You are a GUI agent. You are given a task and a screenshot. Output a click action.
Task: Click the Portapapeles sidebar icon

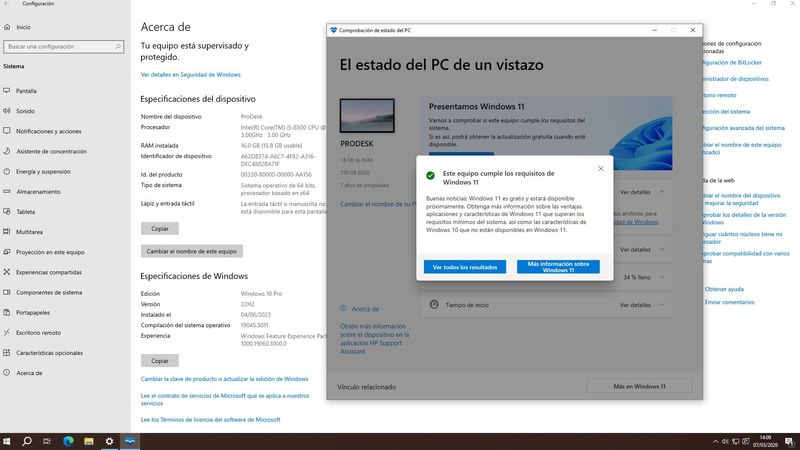pyautogui.click(x=7, y=312)
